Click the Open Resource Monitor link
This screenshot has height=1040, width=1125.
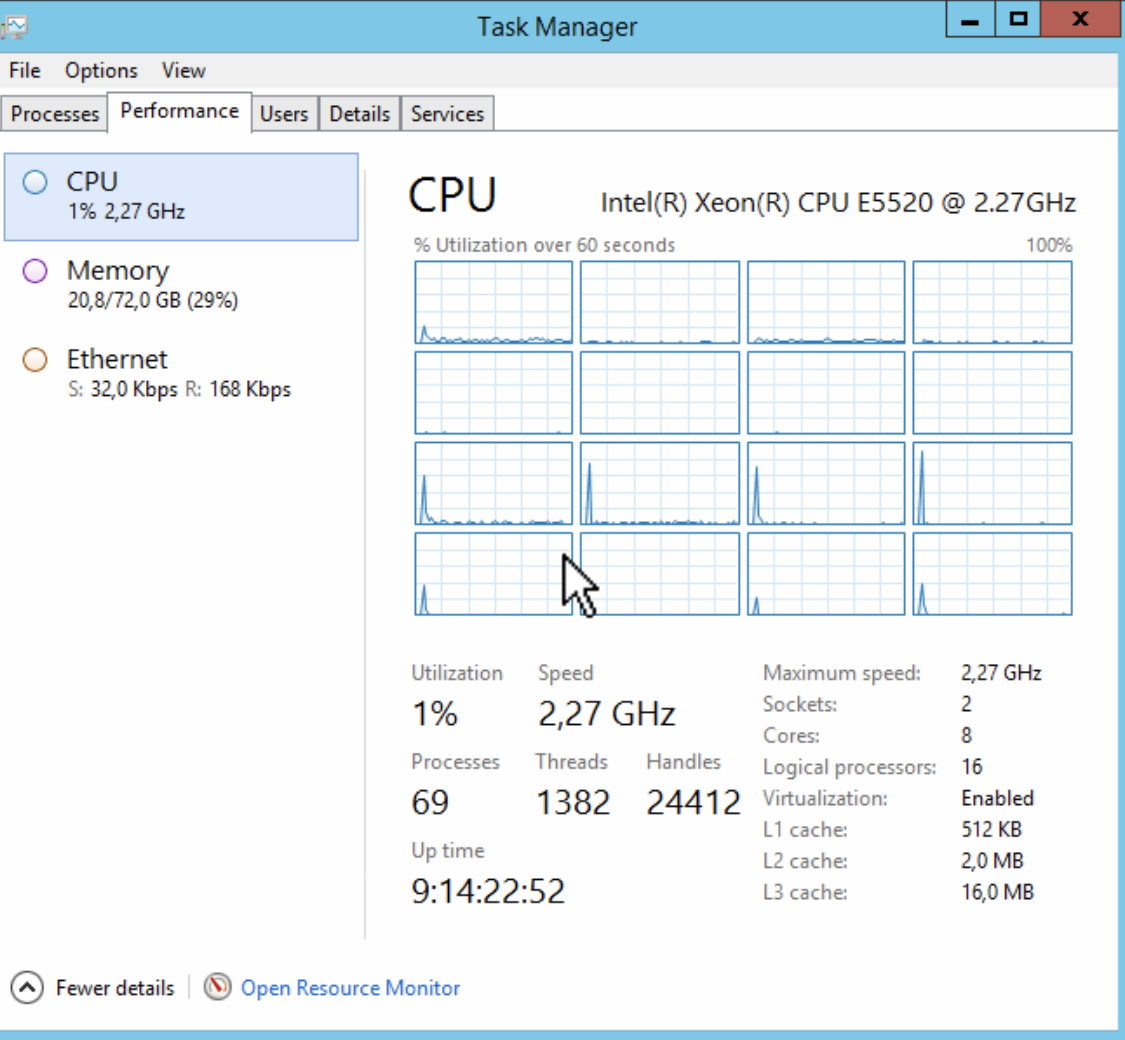coord(350,988)
